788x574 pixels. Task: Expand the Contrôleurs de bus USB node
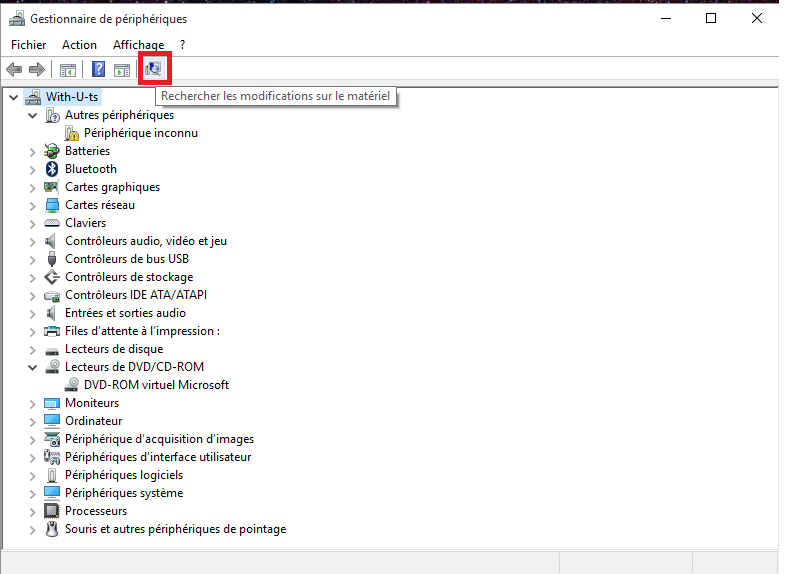(33, 259)
